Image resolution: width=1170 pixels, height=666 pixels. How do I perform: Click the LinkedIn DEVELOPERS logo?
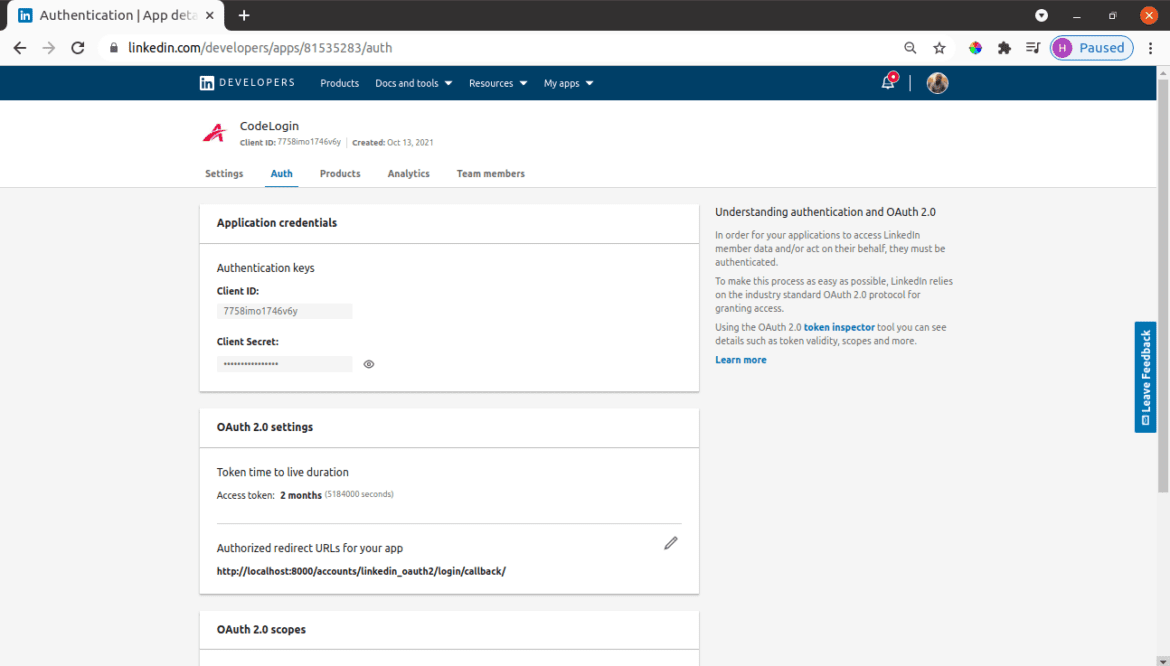[246, 83]
